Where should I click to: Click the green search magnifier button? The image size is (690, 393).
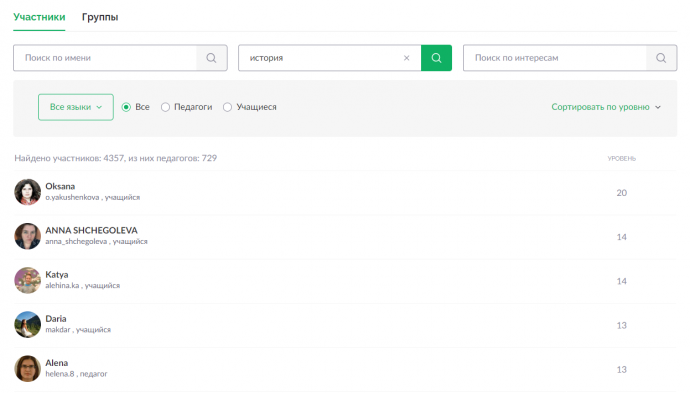point(436,58)
